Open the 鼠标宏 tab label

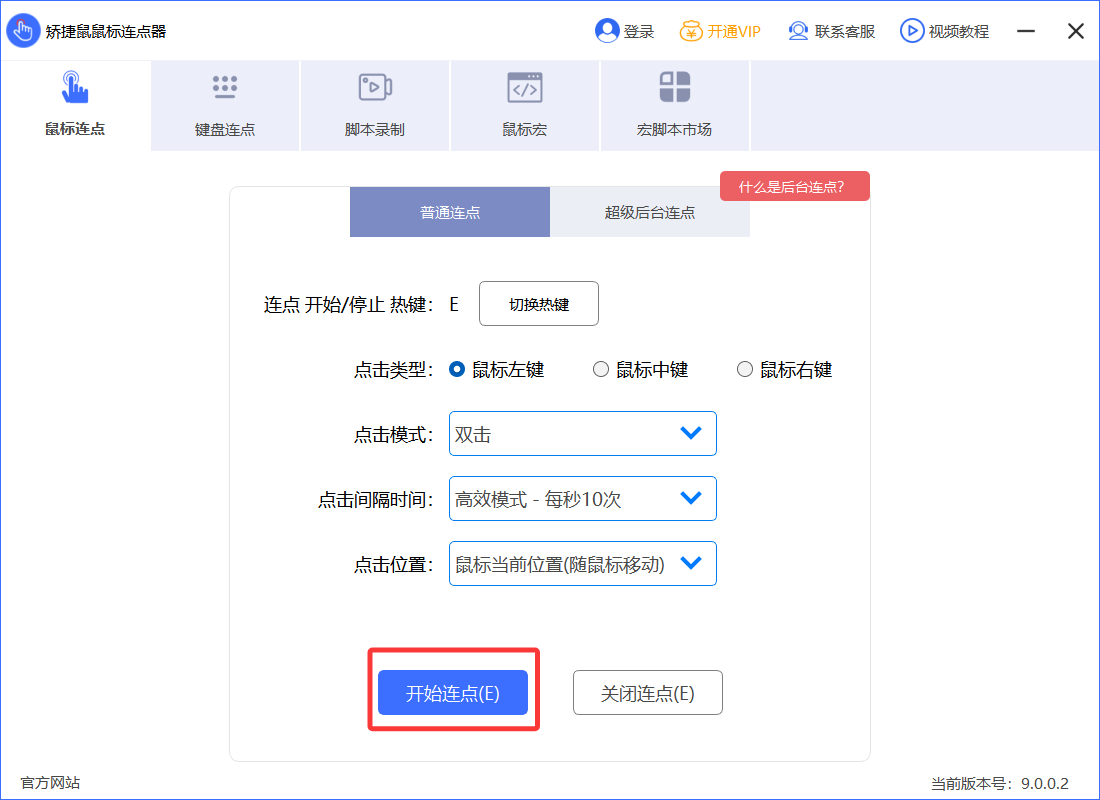click(525, 129)
